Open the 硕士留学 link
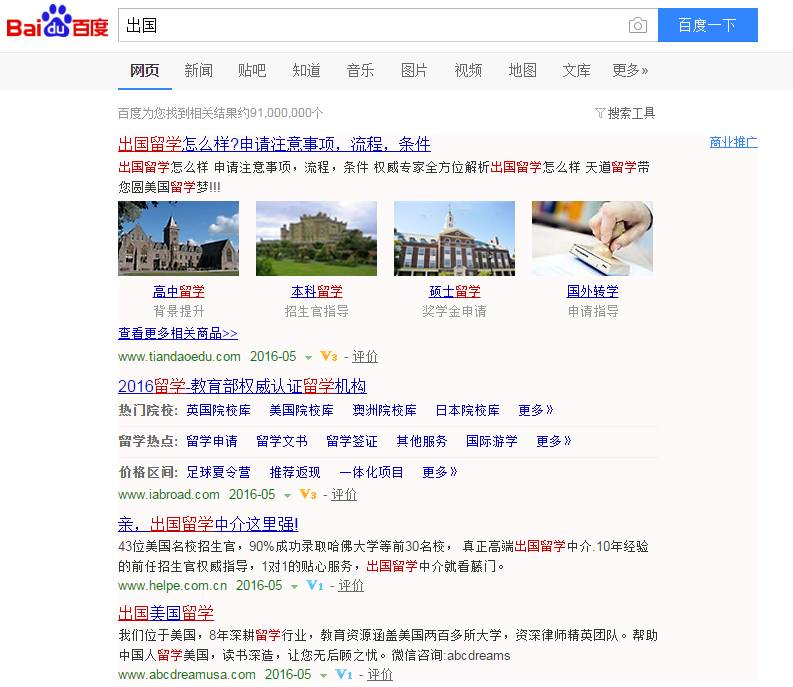This screenshot has height=687, width=793. [455, 291]
